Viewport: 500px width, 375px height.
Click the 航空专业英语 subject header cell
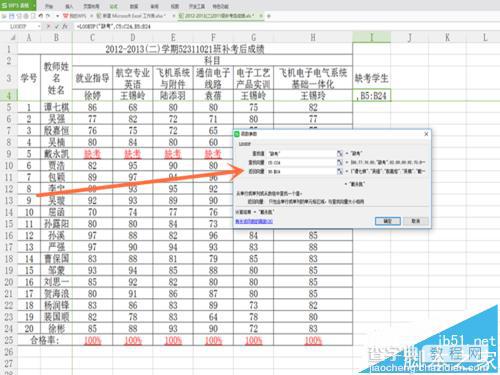click(x=133, y=78)
